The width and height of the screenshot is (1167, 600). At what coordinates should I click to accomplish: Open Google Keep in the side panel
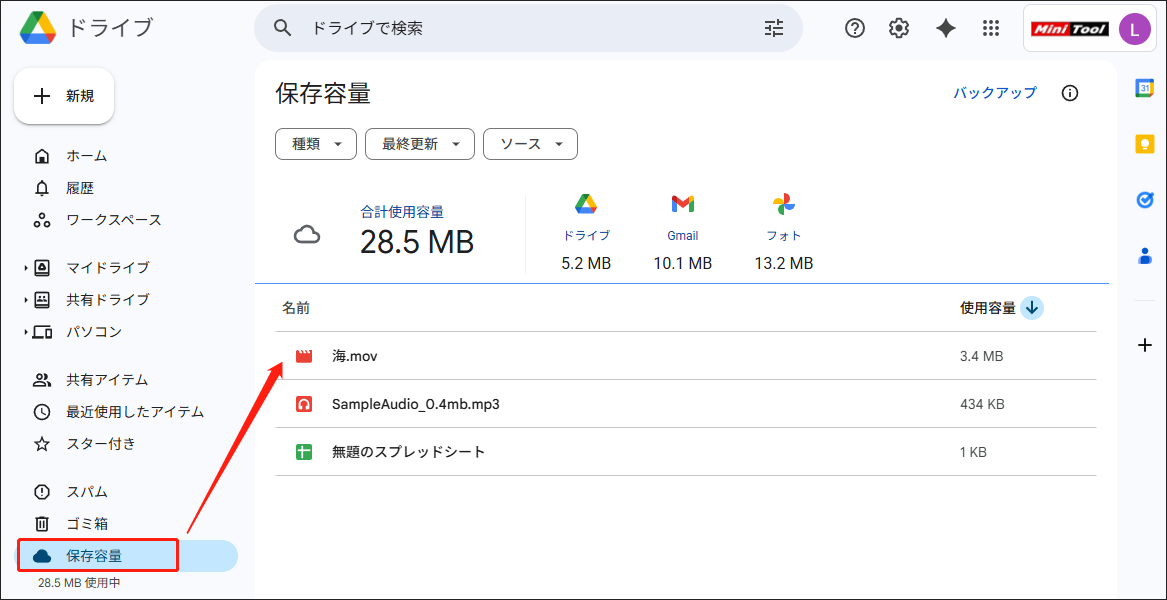click(x=1144, y=143)
